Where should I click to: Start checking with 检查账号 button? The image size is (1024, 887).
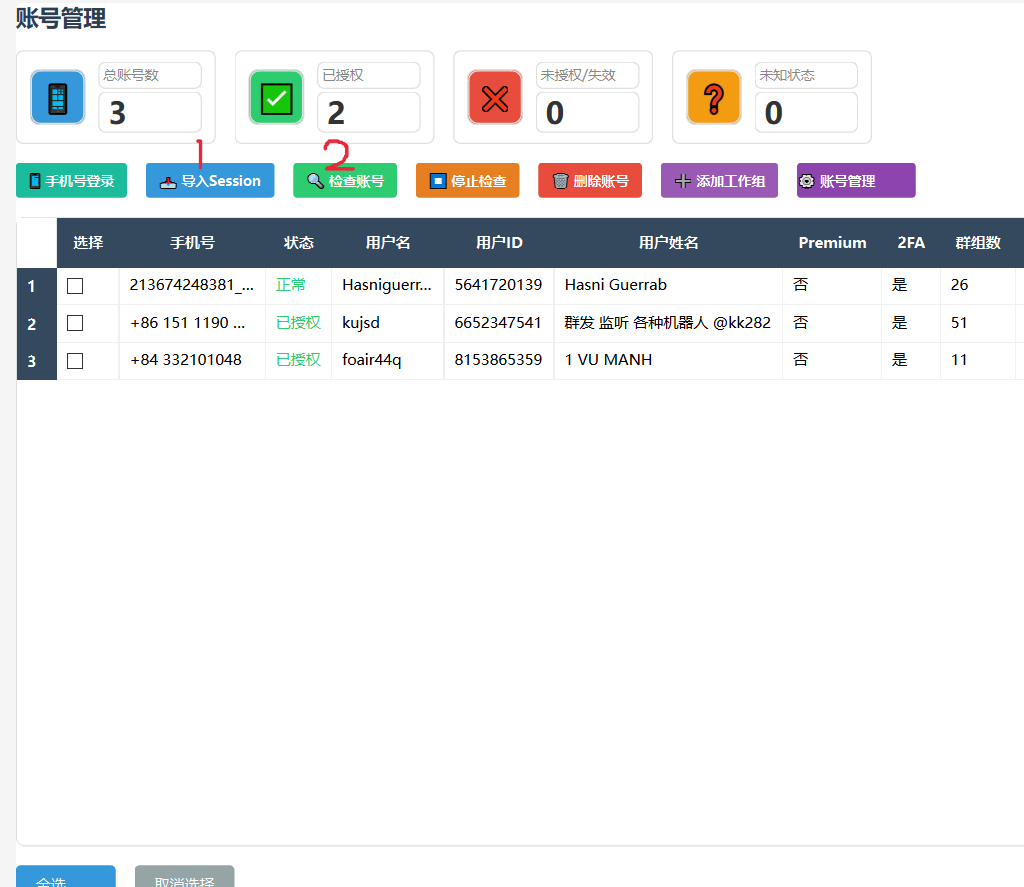[345, 181]
